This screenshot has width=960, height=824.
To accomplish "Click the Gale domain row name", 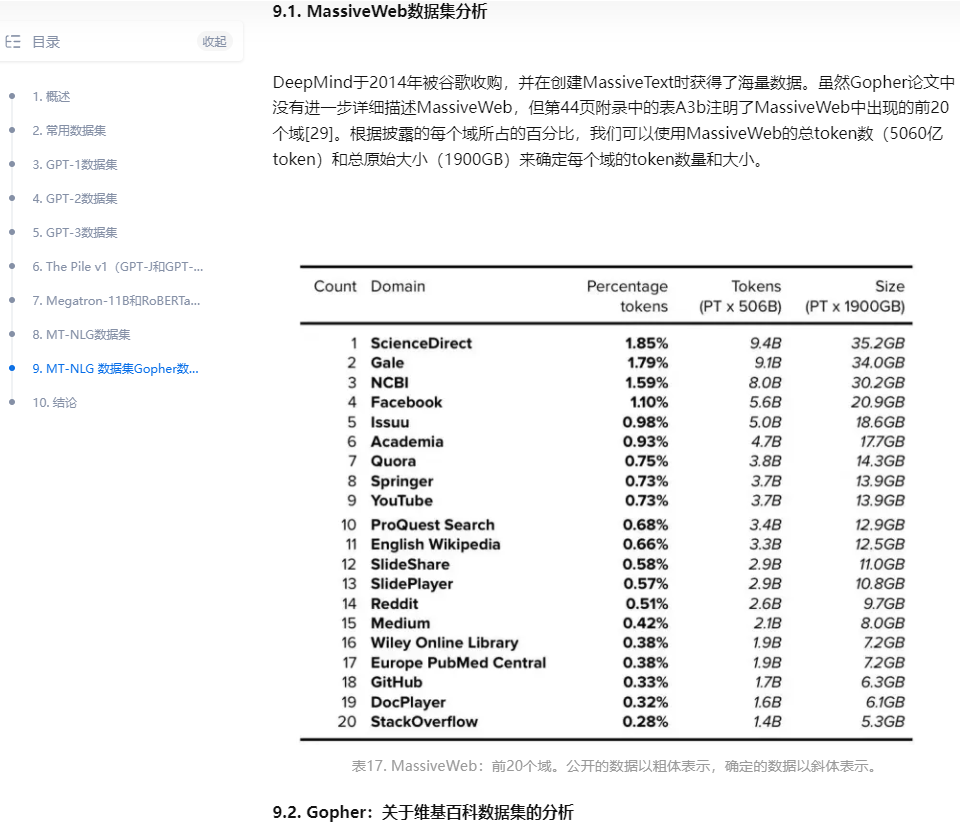I will point(387,362).
